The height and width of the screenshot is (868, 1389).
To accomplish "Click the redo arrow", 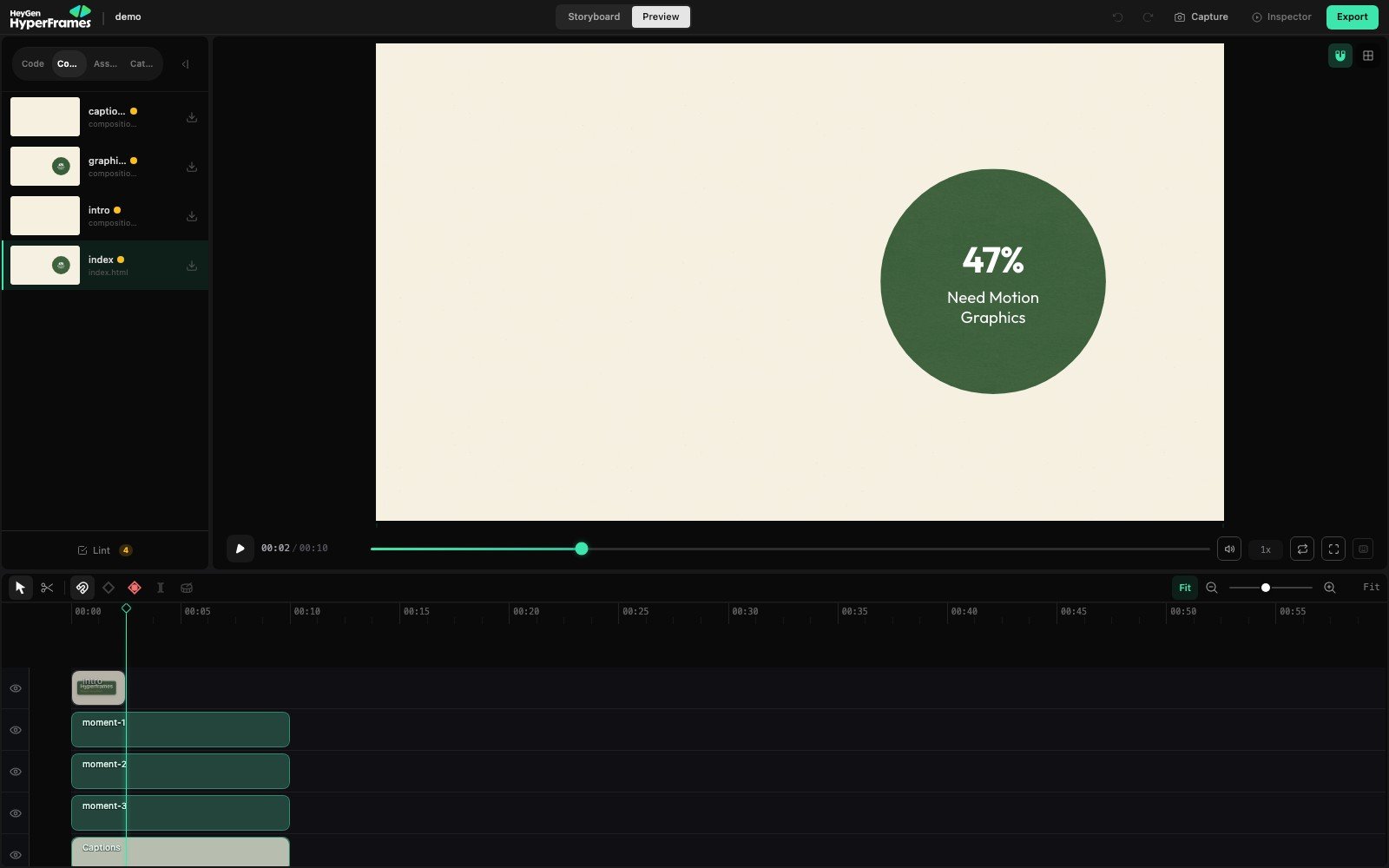I will click(1148, 16).
